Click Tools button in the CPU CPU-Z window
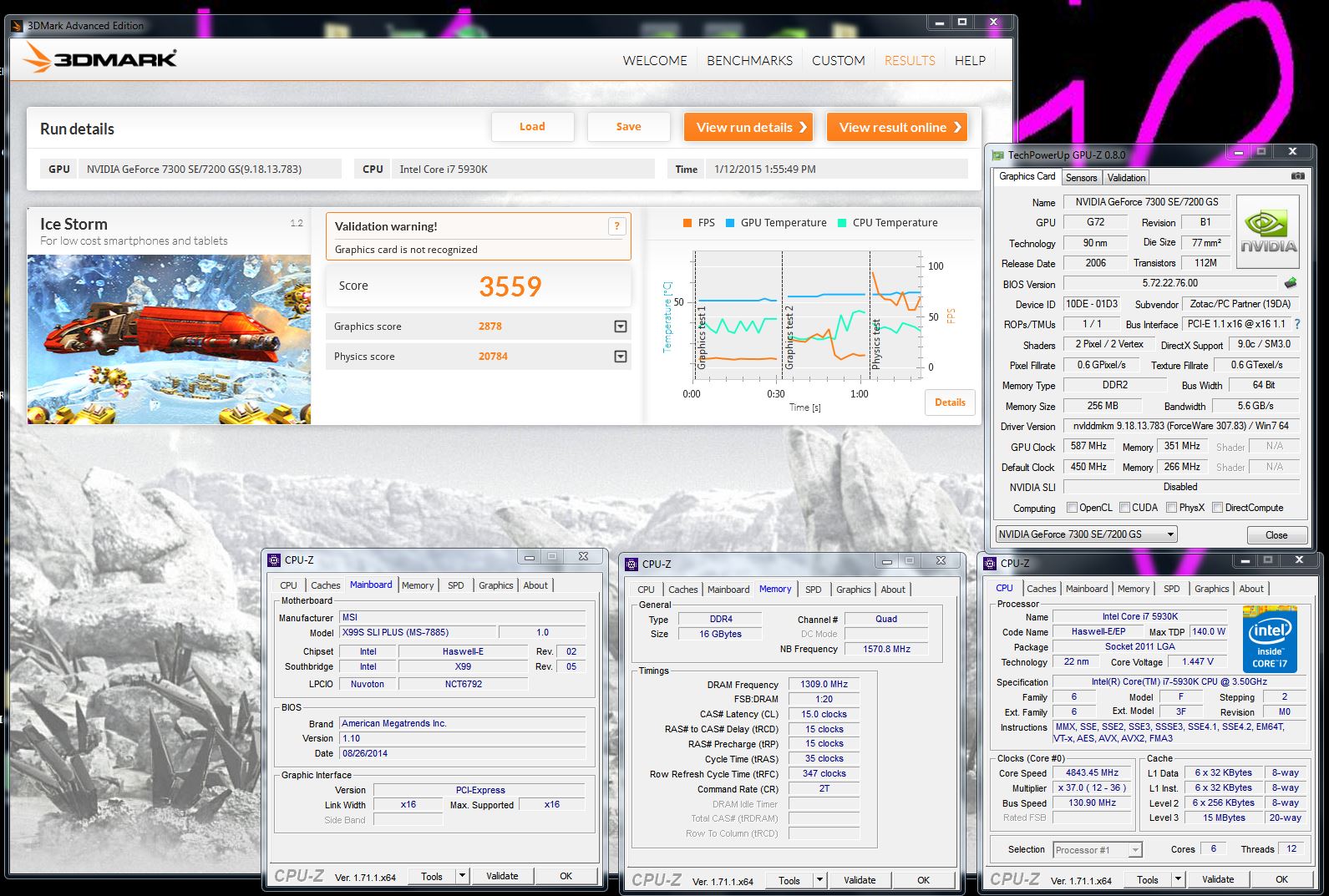The height and width of the screenshot is (896, 1329). pos(1147,879)
